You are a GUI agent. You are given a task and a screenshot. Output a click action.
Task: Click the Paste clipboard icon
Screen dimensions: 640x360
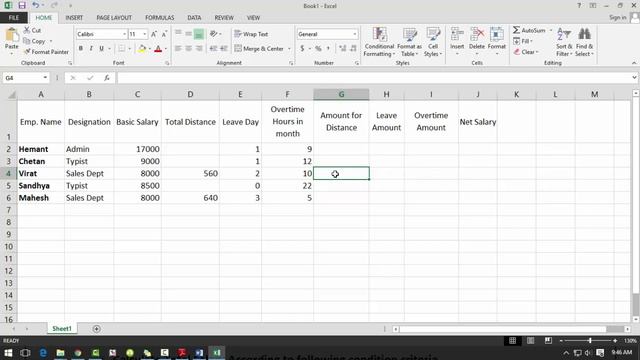(x=11, y=36)
